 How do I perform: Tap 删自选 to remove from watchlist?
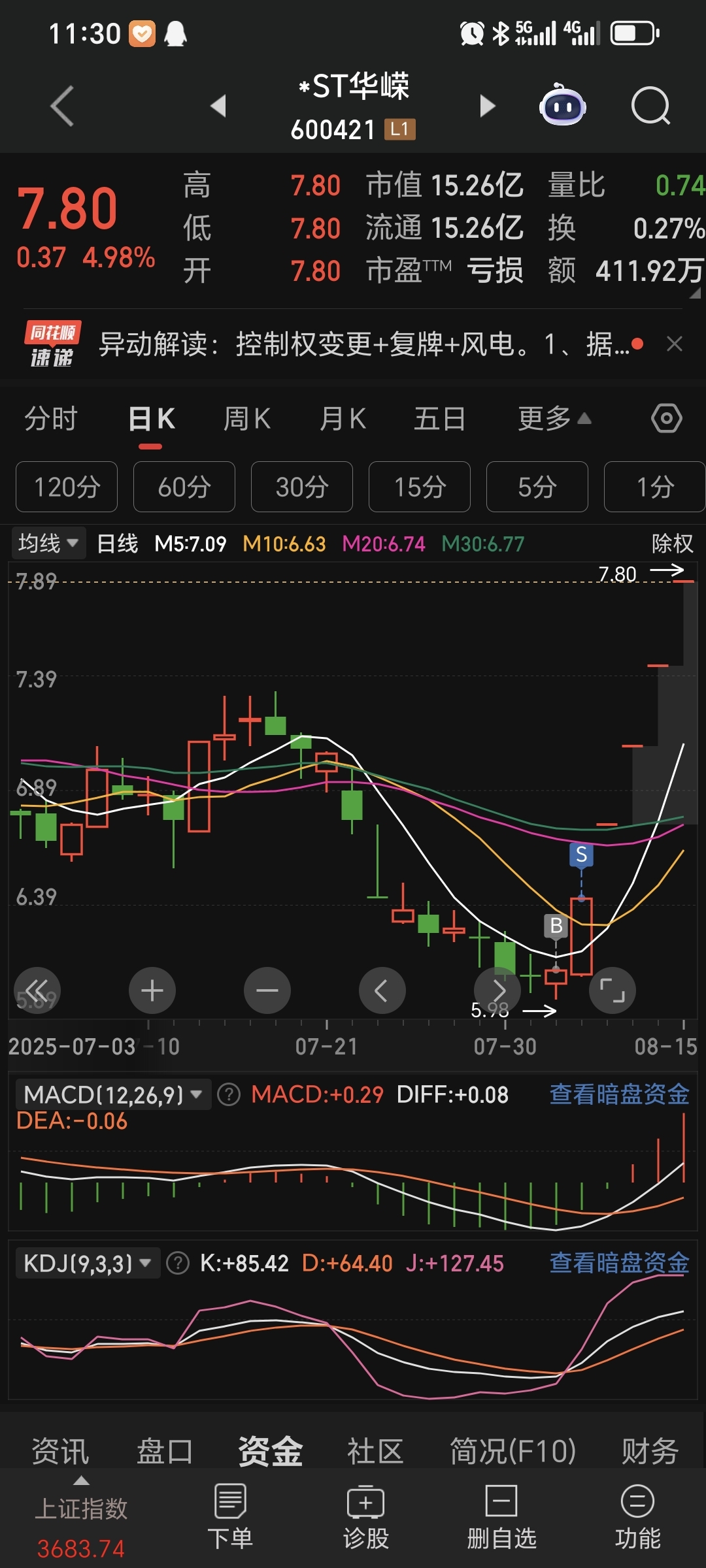coord(501,1517)
